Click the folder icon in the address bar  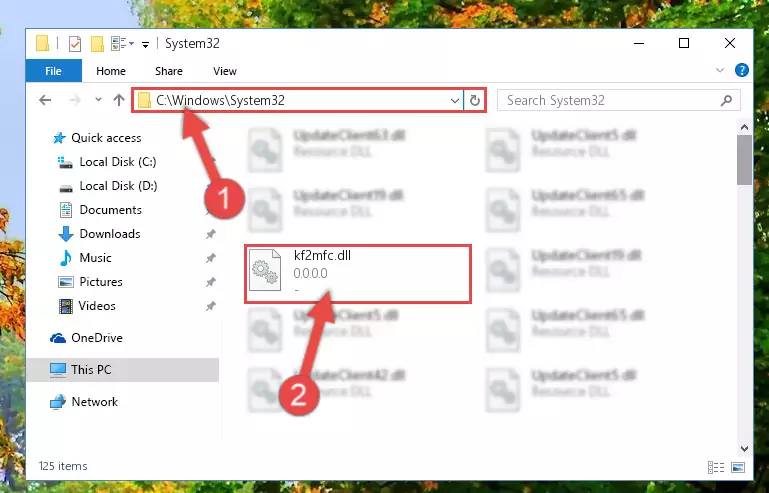(x=144, y=101)
